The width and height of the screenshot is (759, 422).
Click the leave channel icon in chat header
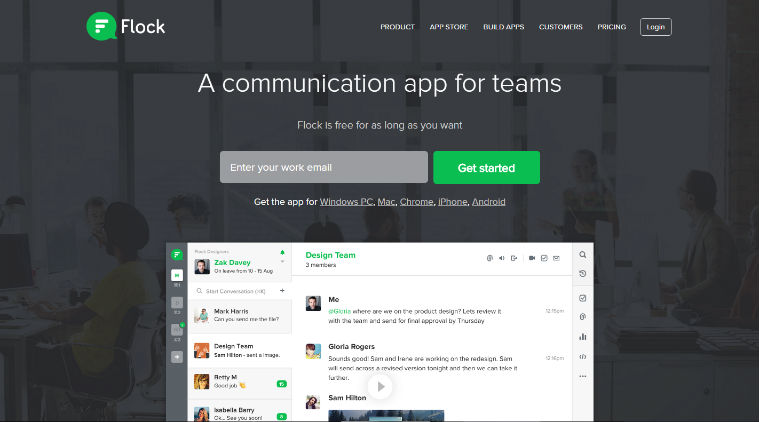pyautogui.click(x=514, y=258)
